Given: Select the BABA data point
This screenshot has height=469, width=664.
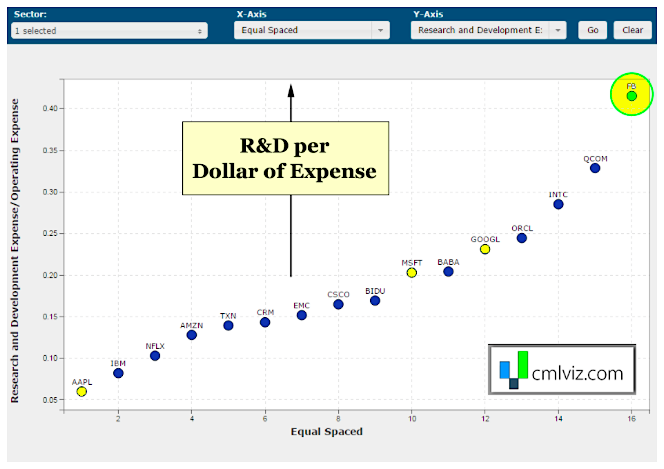Looking at the screenshot, I should pos(448,271).
